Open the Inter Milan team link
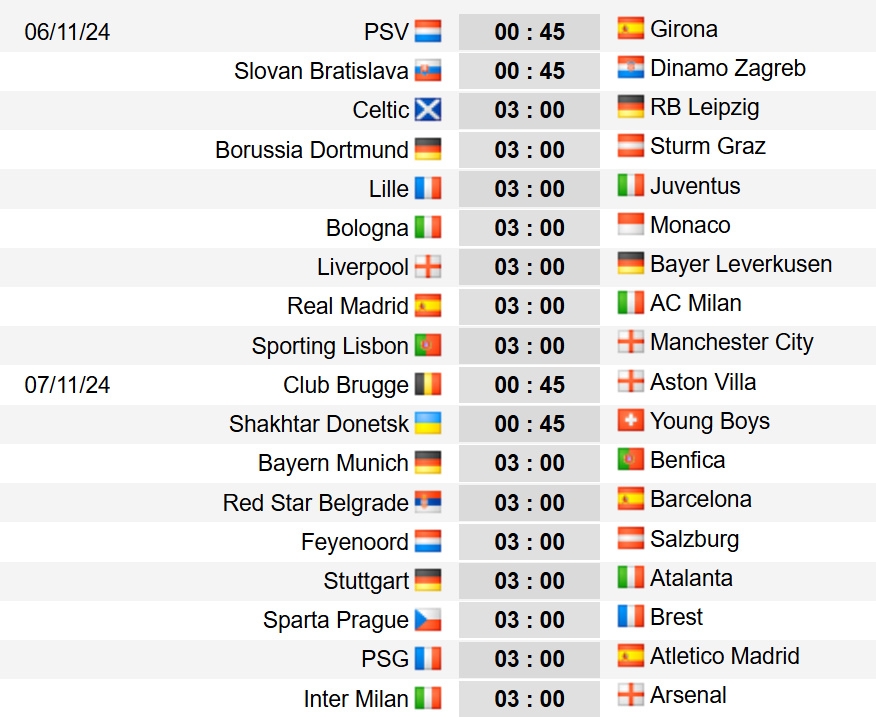The height and width of the screenshot is (717, 876). (x=356, y=699)
